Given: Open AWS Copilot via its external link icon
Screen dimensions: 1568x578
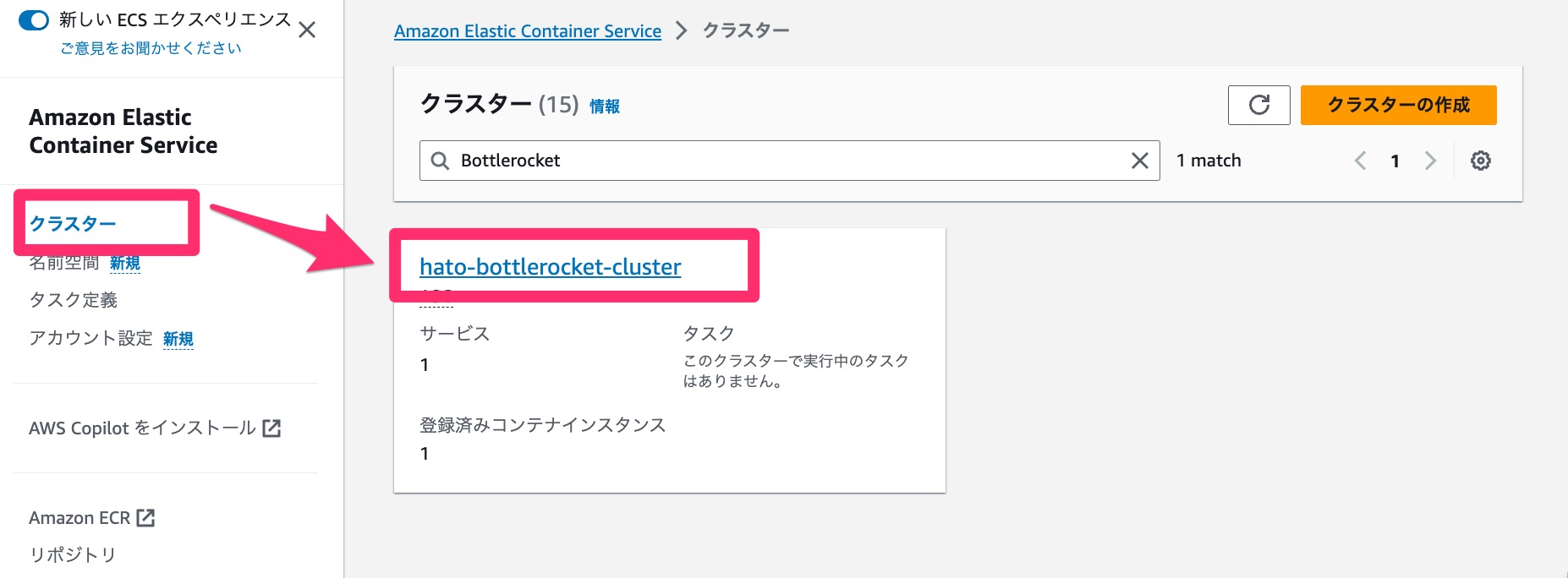Looking at the screenshot, I should tap(272, 428).
